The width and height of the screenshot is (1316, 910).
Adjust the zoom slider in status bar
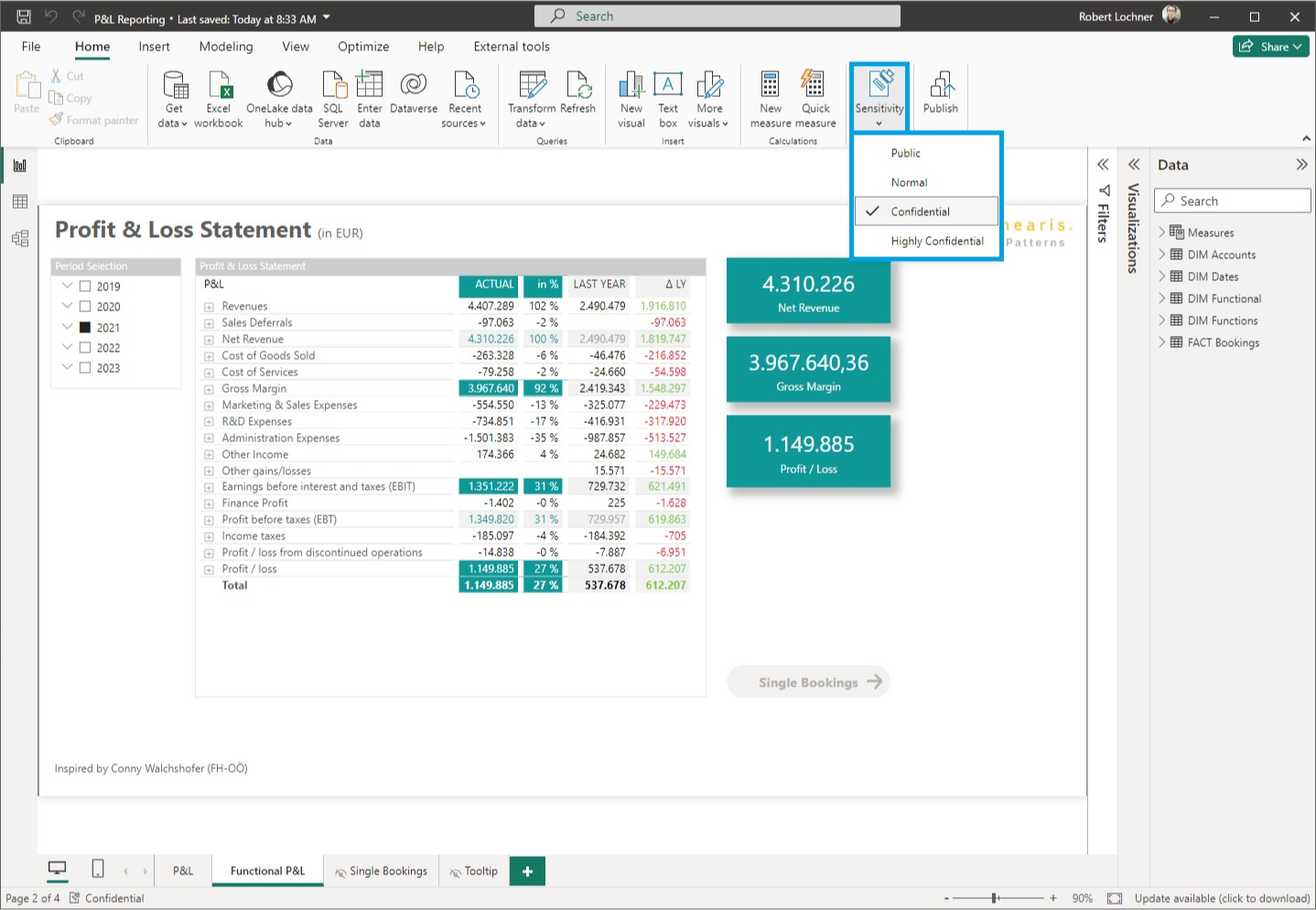click(995, 898)
